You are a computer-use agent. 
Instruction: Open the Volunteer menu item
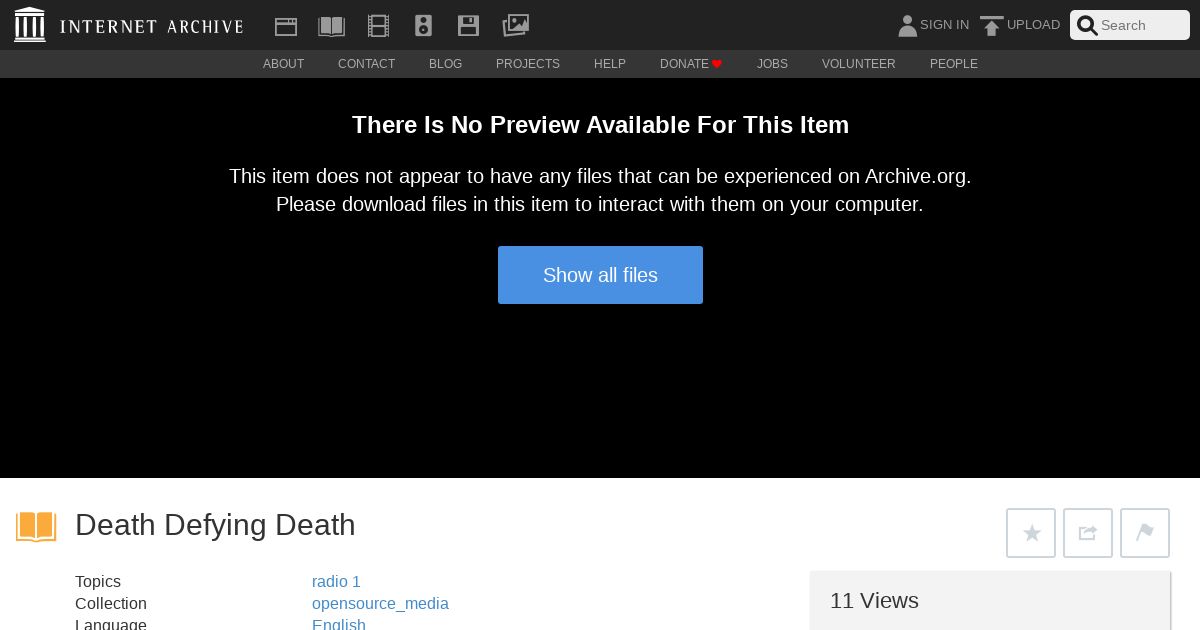tap(859, 64)
